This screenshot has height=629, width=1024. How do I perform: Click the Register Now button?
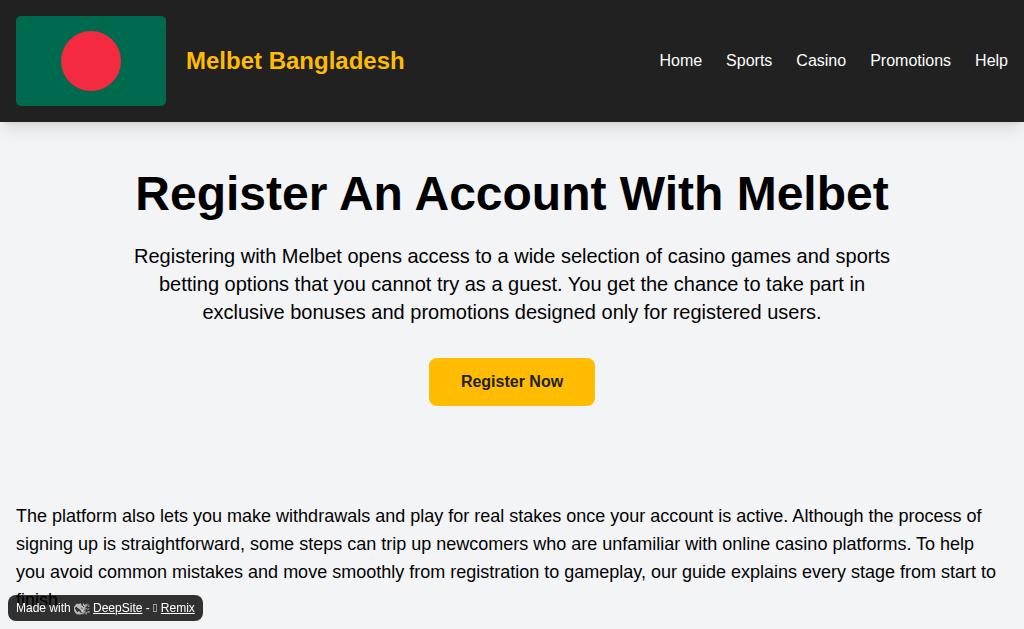point(512,381)
